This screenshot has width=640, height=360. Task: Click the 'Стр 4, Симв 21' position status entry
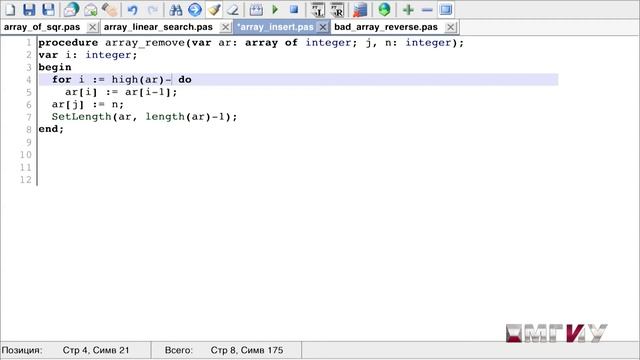(x=96, y=350)
